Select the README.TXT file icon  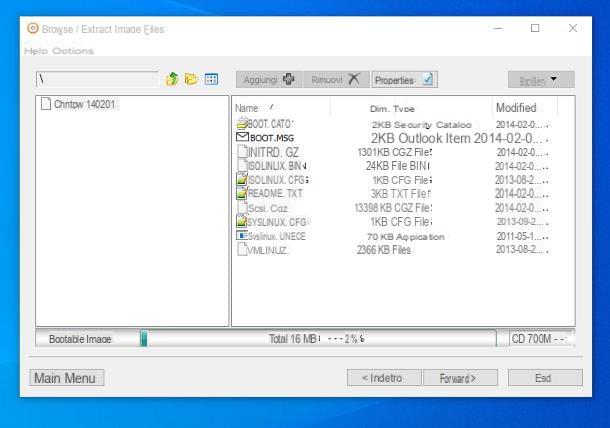pos(242,193)
